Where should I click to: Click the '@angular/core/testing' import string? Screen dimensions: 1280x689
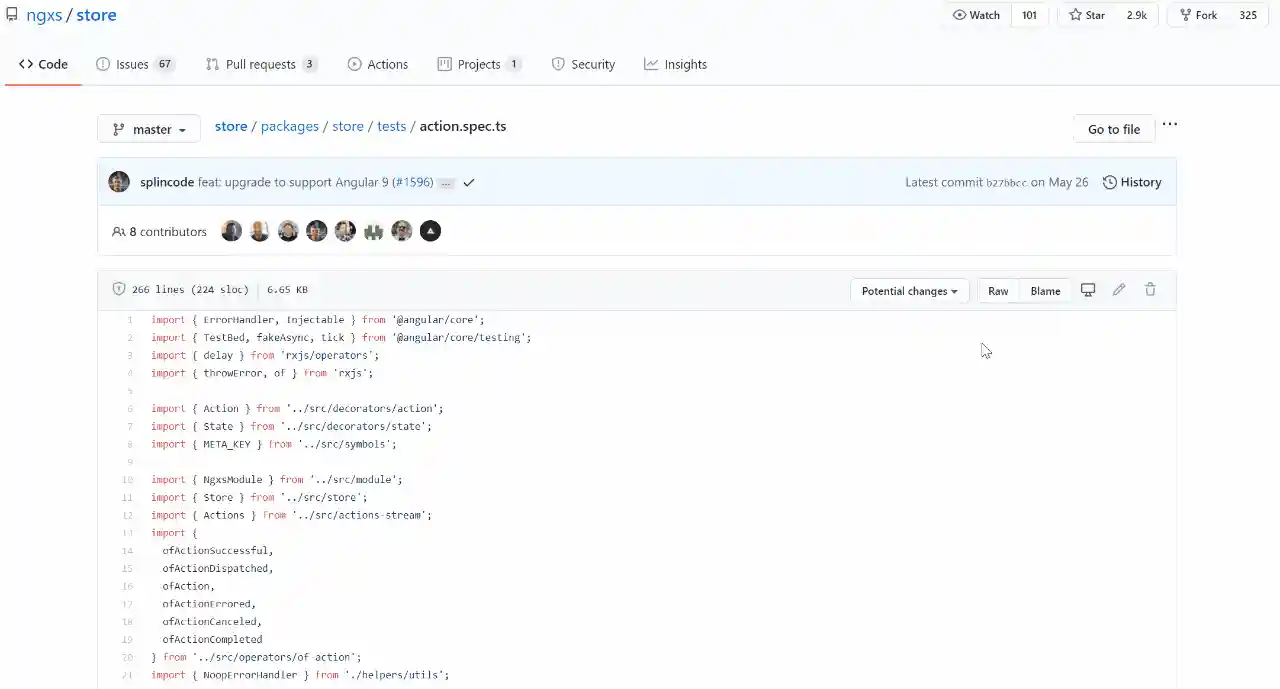coord(461,338)
